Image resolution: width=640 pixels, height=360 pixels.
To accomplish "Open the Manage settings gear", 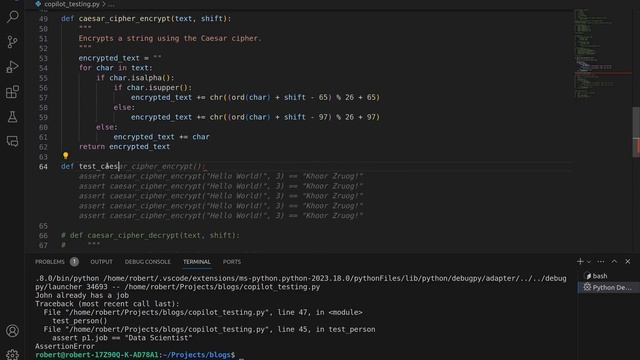I will pos(12,354).
